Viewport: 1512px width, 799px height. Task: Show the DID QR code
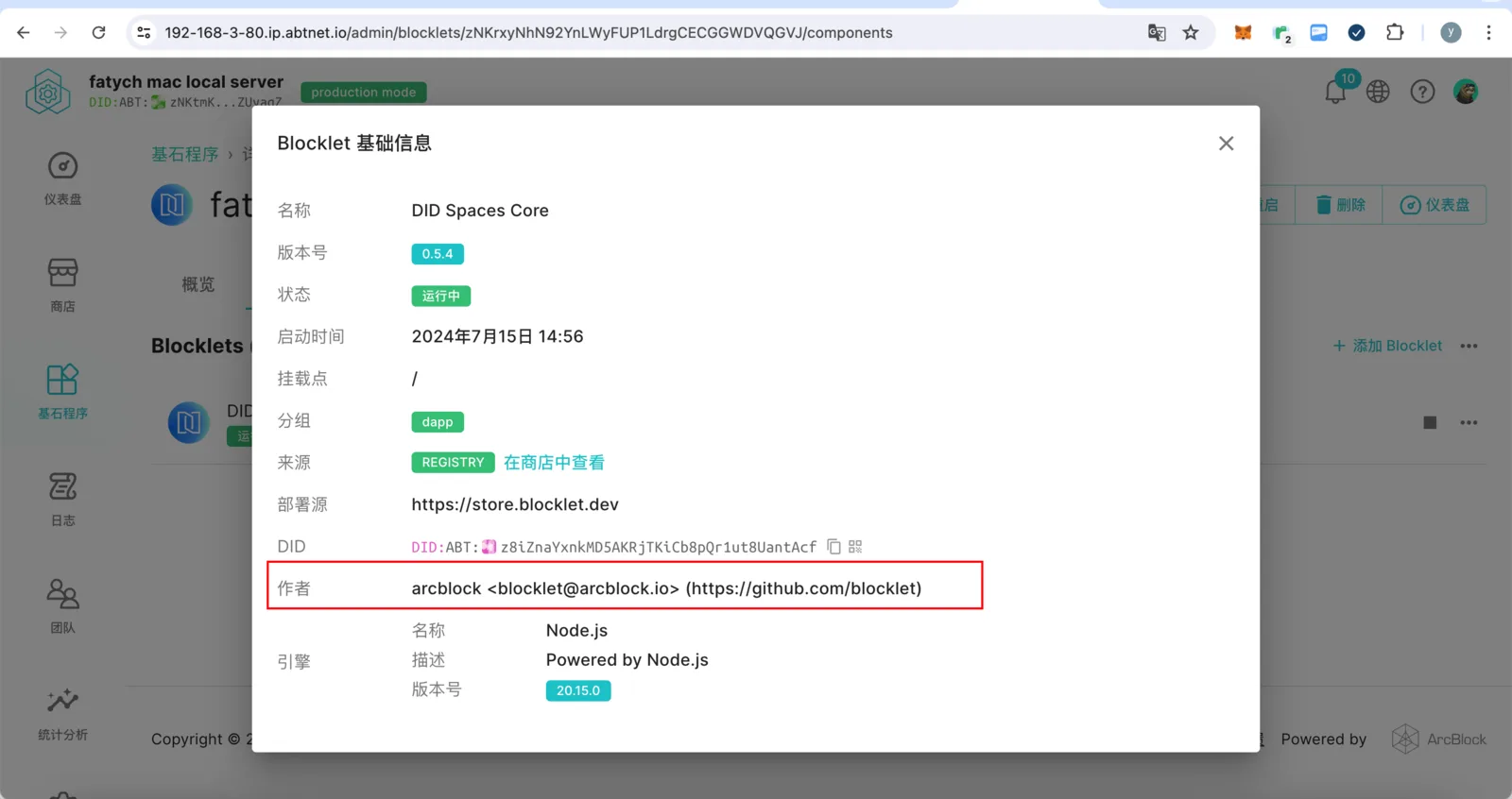(855, 547)
